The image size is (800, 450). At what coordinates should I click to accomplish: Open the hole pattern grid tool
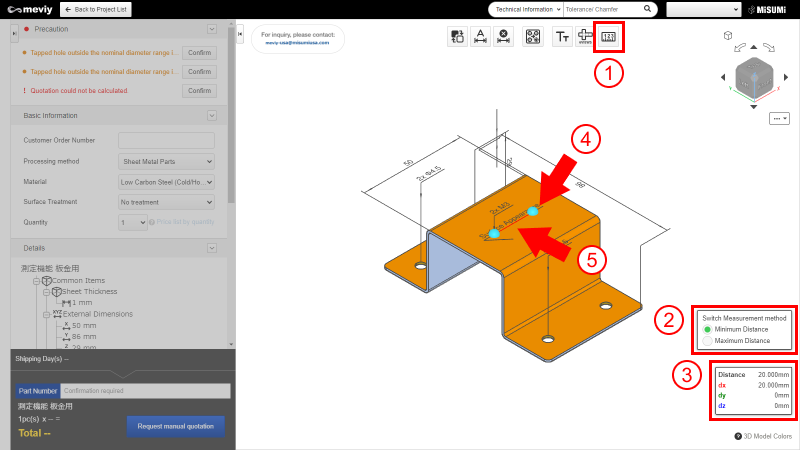click(x=533, y=37)
